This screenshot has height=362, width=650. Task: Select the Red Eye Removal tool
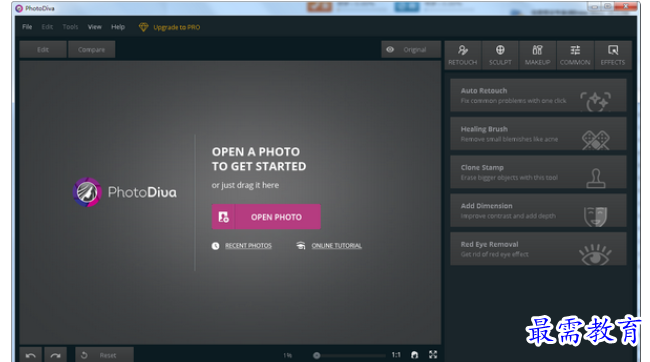(538, 249)
